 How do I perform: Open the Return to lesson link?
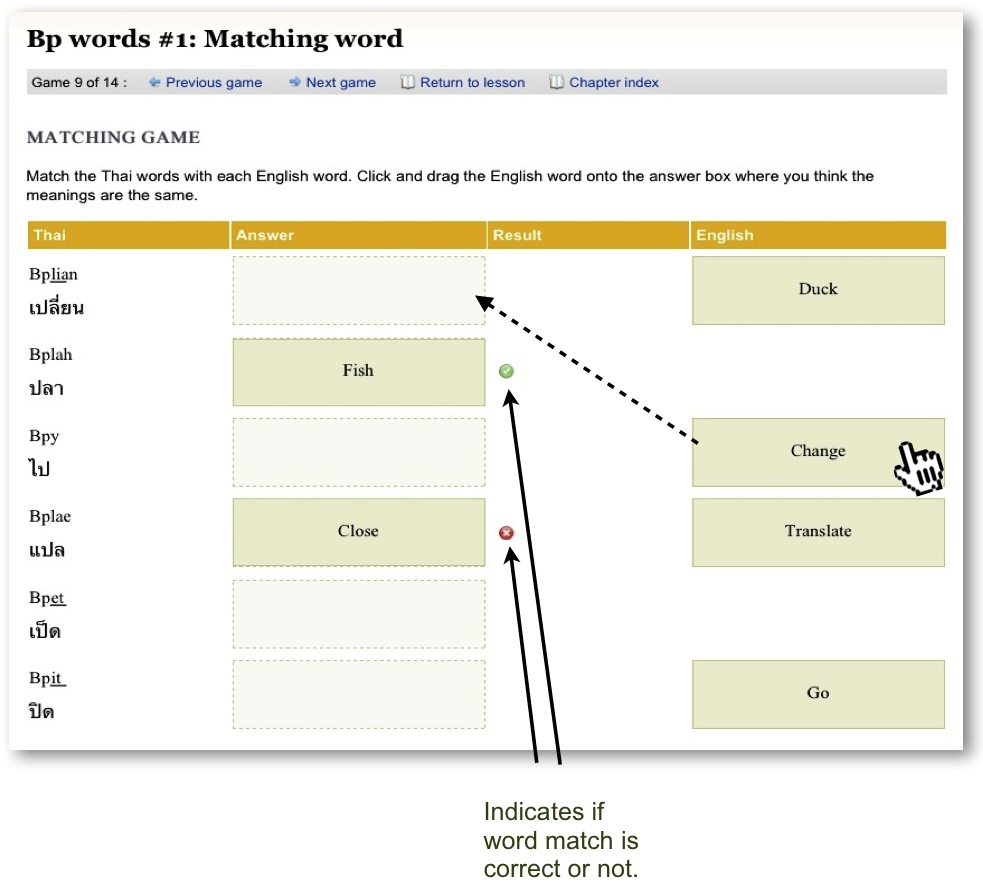pos(472,82)
